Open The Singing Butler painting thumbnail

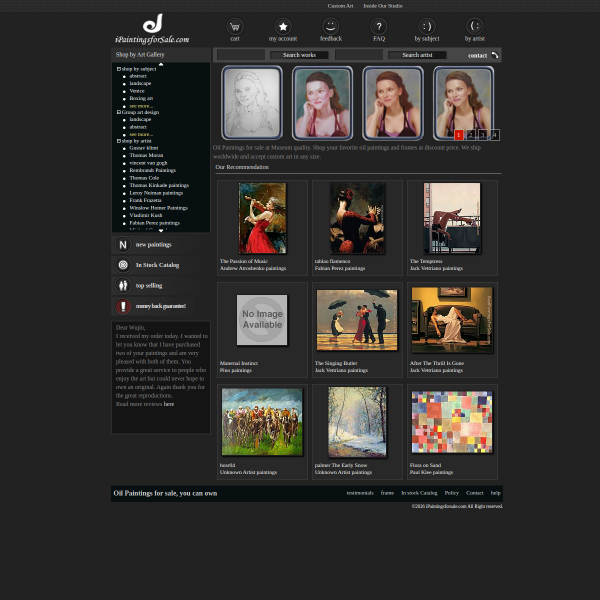[357, 320]
